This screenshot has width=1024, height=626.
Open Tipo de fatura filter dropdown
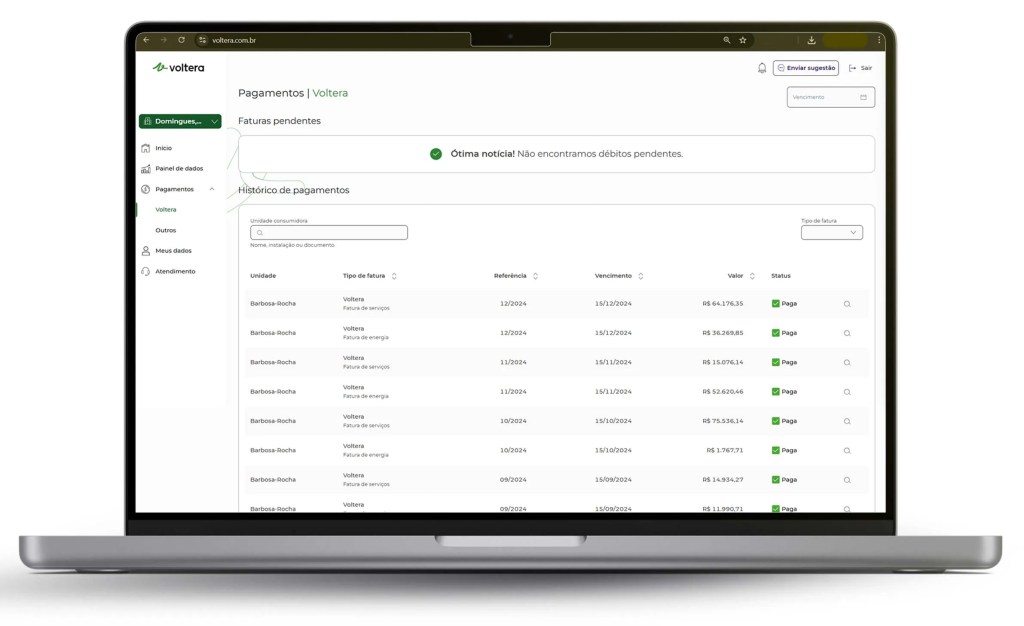point(832,232)
